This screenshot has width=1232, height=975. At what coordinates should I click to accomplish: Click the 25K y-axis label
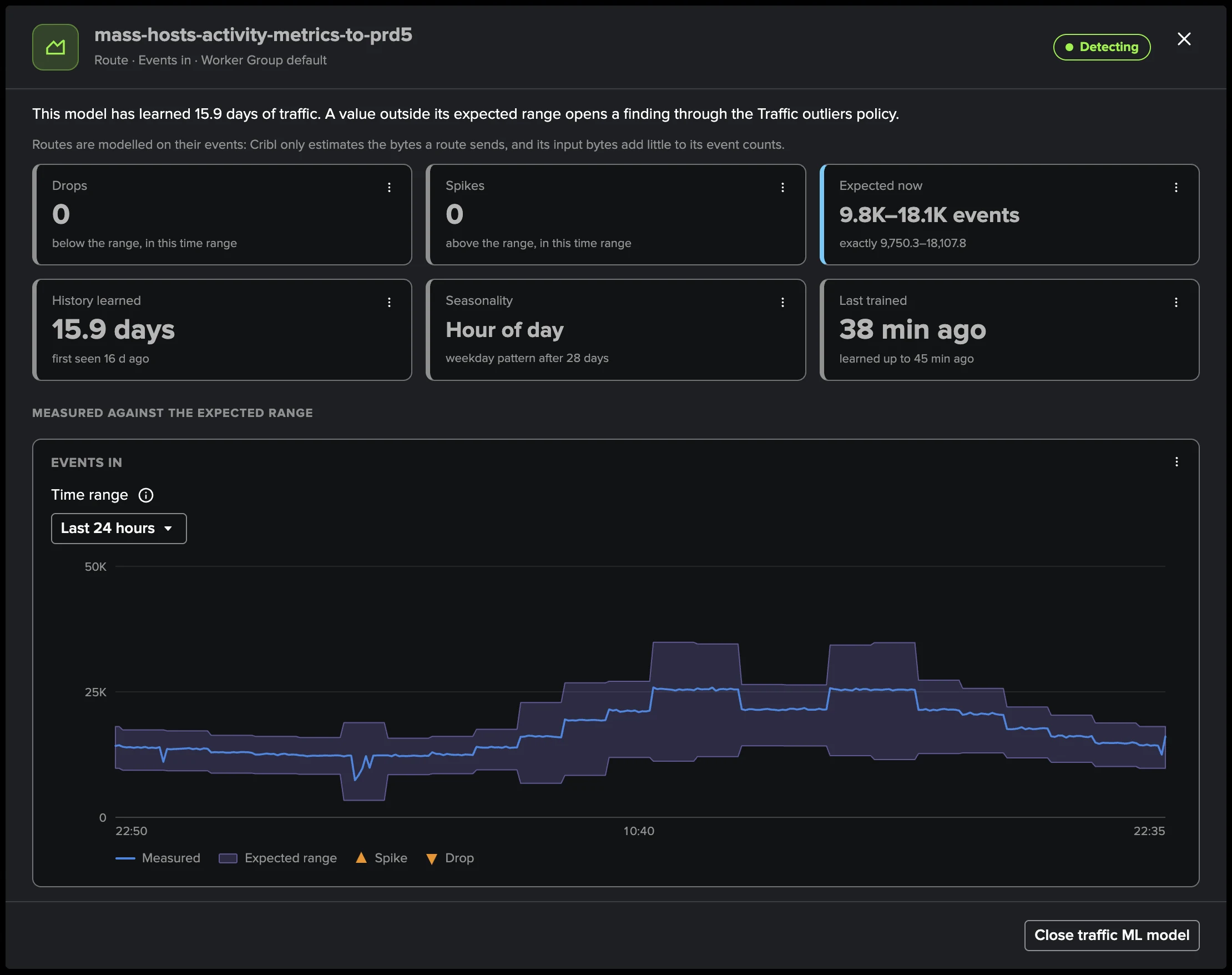click(x=95, y=692)
